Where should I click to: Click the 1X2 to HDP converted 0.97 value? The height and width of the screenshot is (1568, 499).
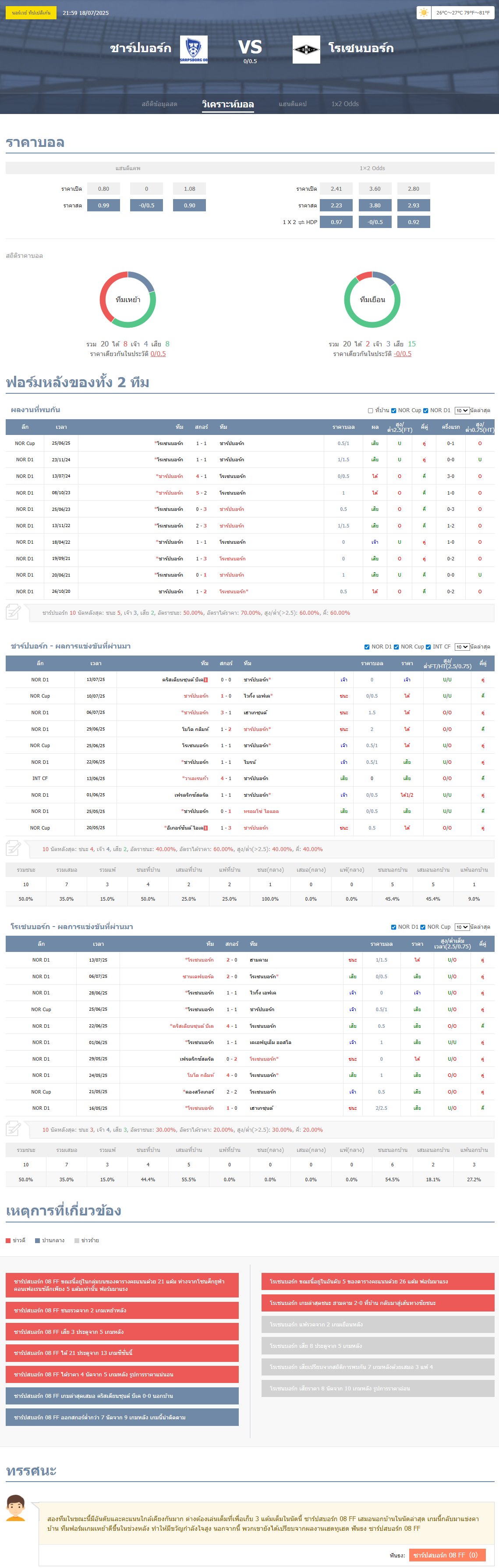pos(336,221)
